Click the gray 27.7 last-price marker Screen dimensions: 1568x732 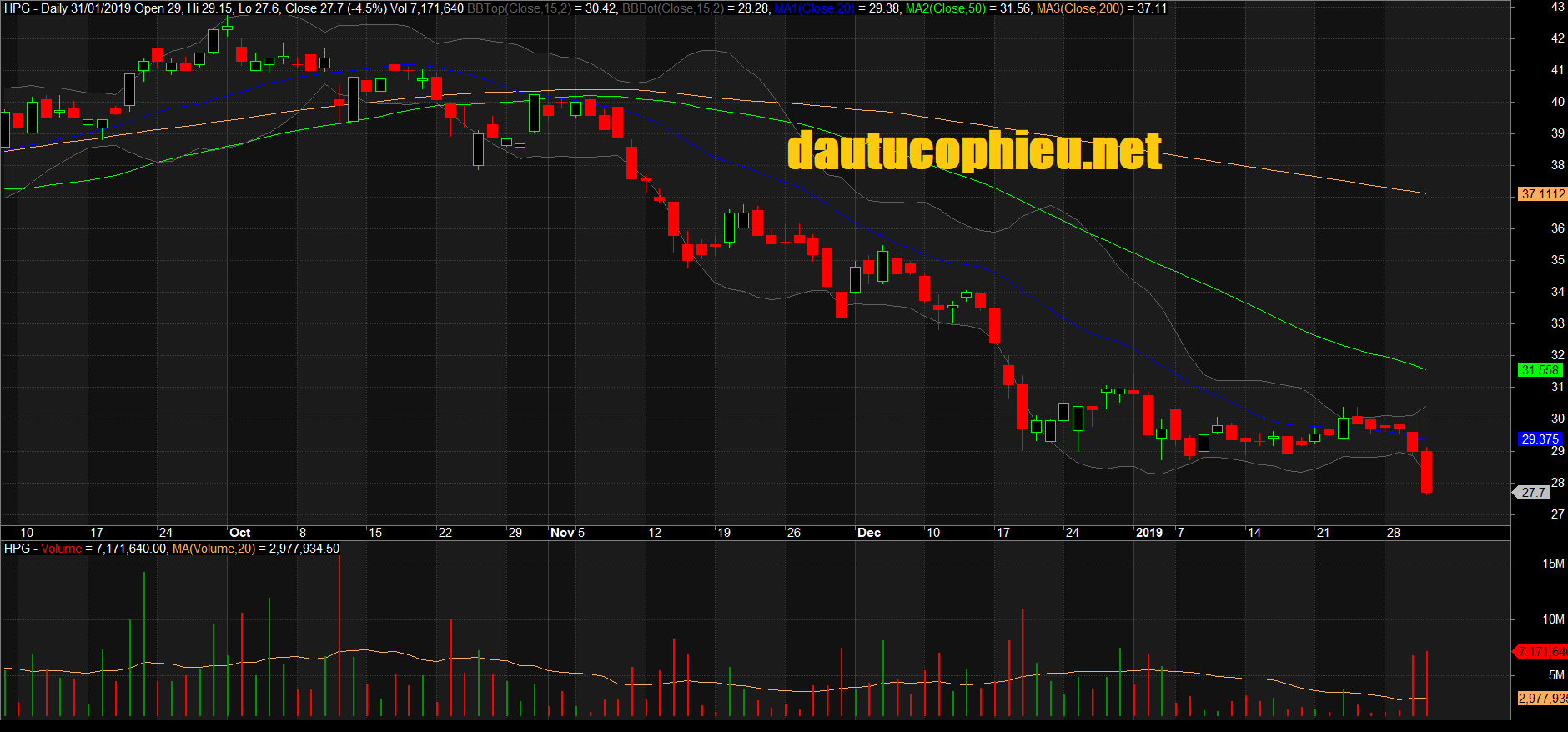pyautogui.click(x=1533, y=493)
